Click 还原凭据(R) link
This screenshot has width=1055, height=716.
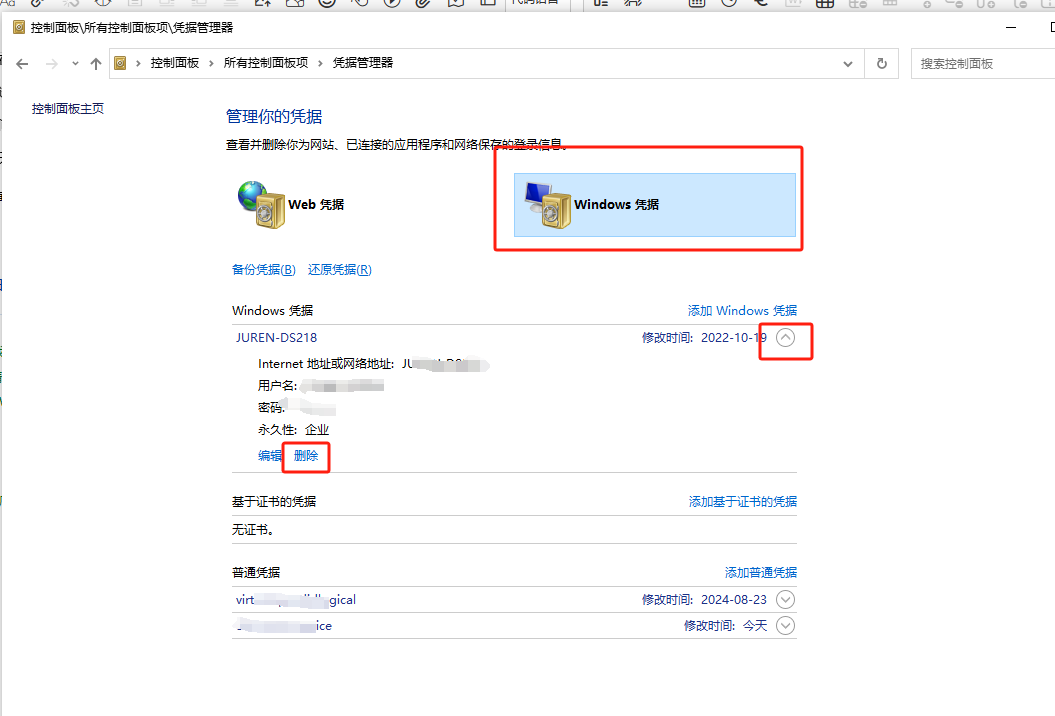point(340,270)
